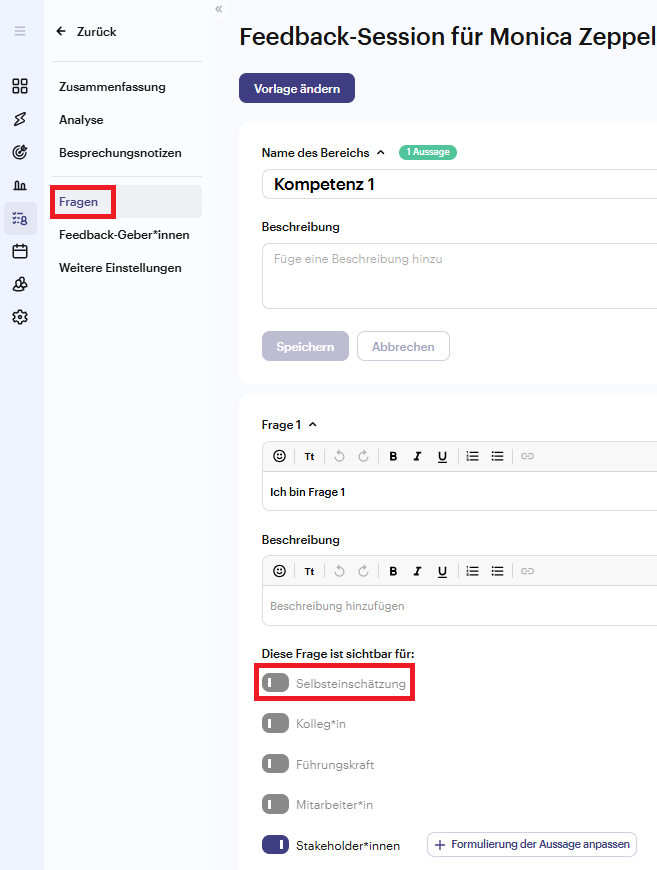Click the Kompetenz 1 name field
The width and height of the screenshot is (657, 870).
pyautogui.click(x=459, y=184)
